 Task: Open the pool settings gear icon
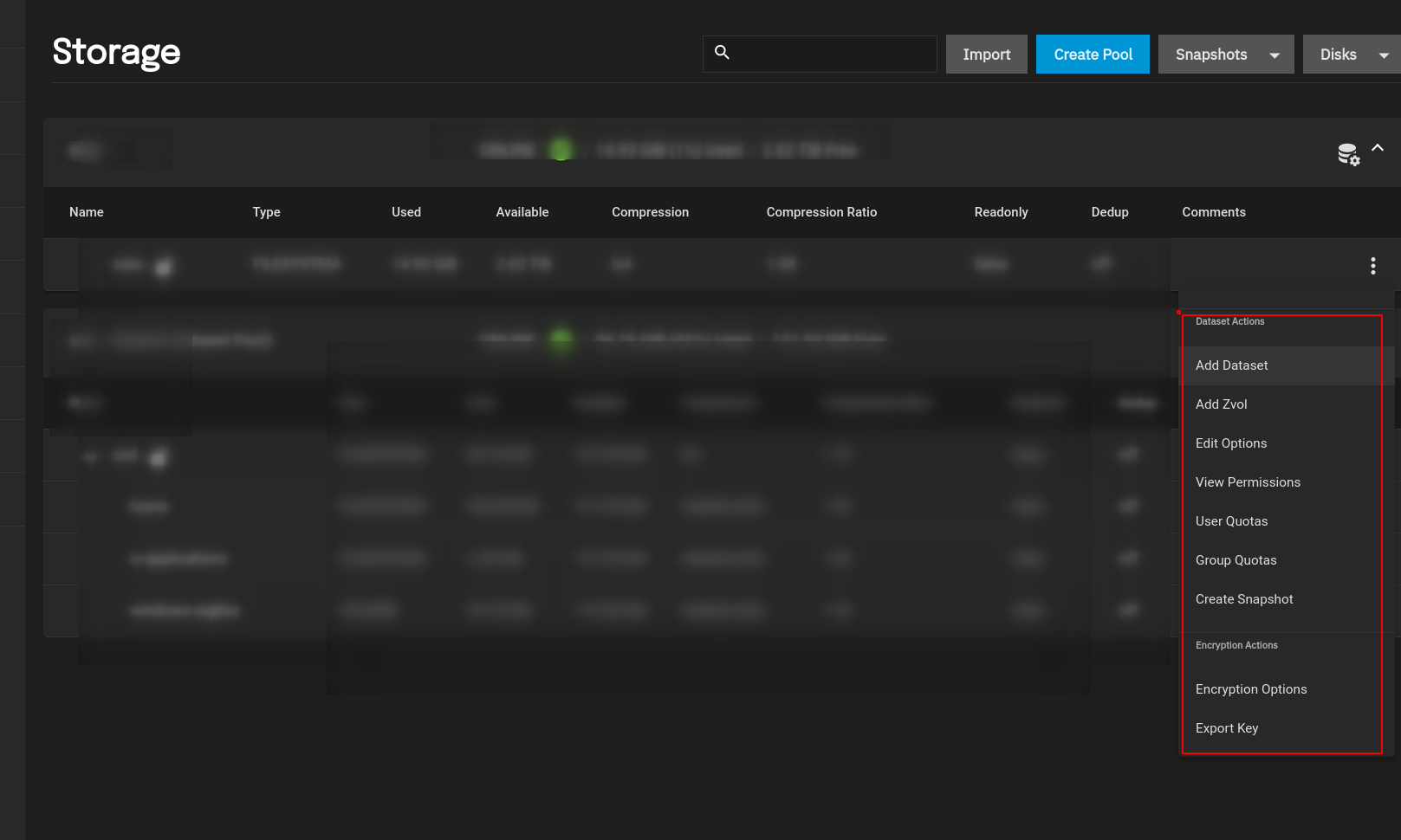coord(1348,154)
